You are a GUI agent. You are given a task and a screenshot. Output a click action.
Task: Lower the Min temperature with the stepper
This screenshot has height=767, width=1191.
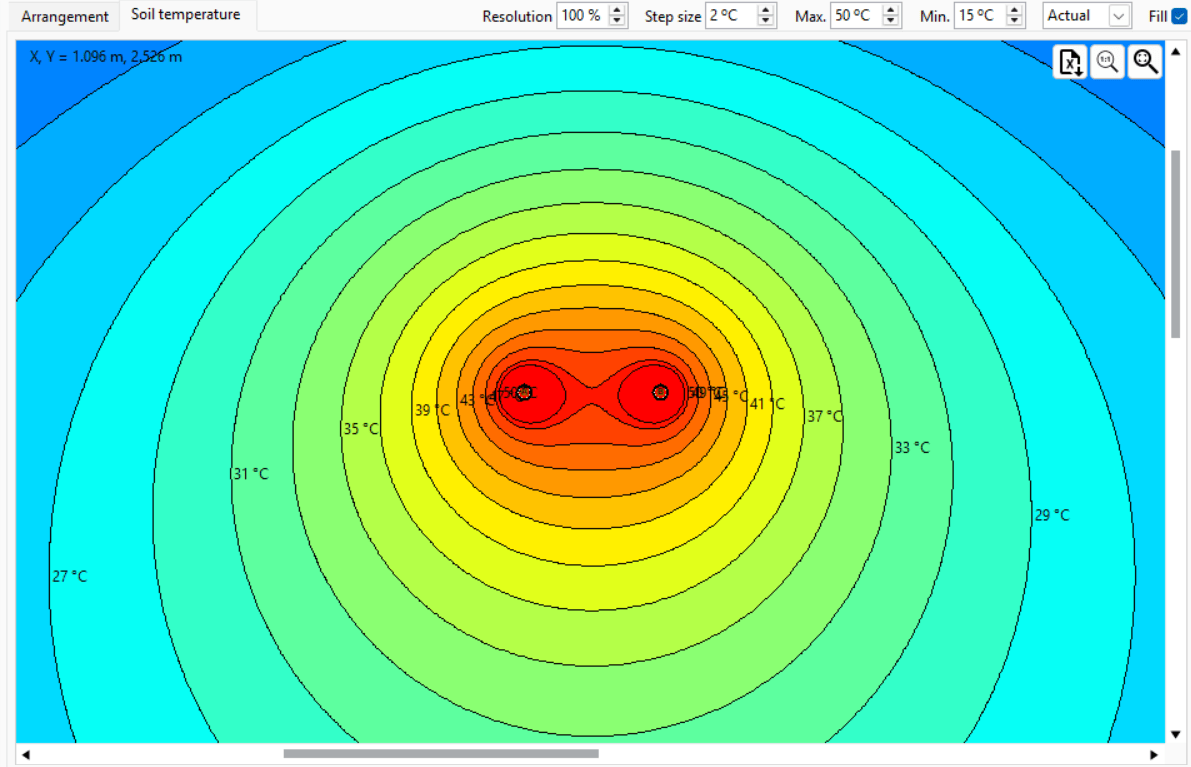1014,21
